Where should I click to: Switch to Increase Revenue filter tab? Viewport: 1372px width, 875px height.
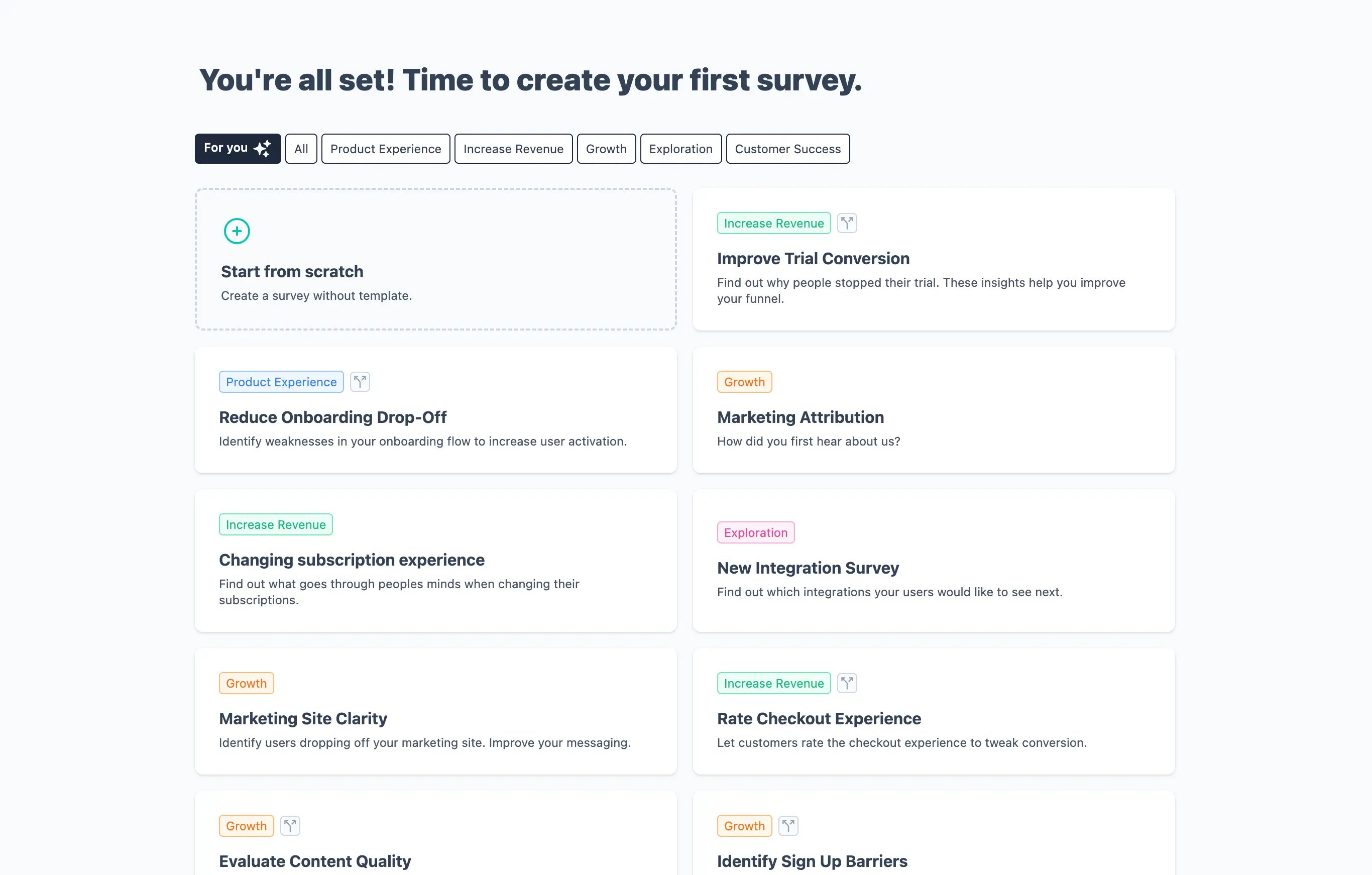[513, 149]
